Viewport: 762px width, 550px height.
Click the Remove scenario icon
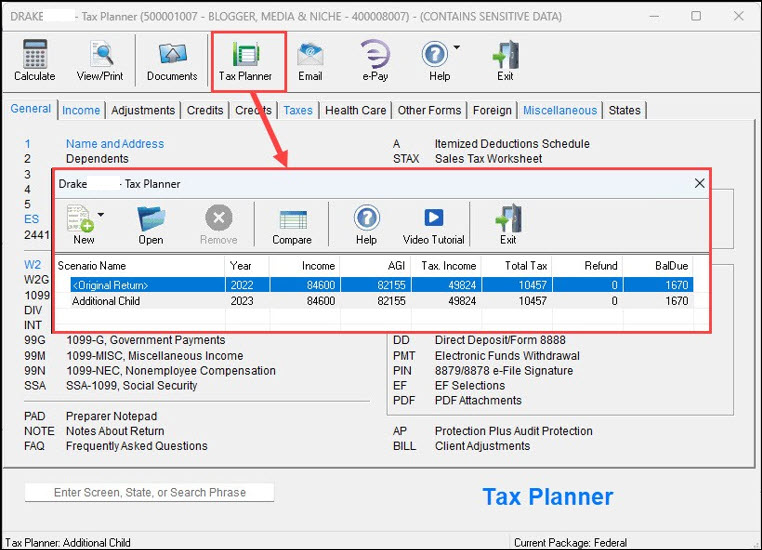click(x=219, y=218)
